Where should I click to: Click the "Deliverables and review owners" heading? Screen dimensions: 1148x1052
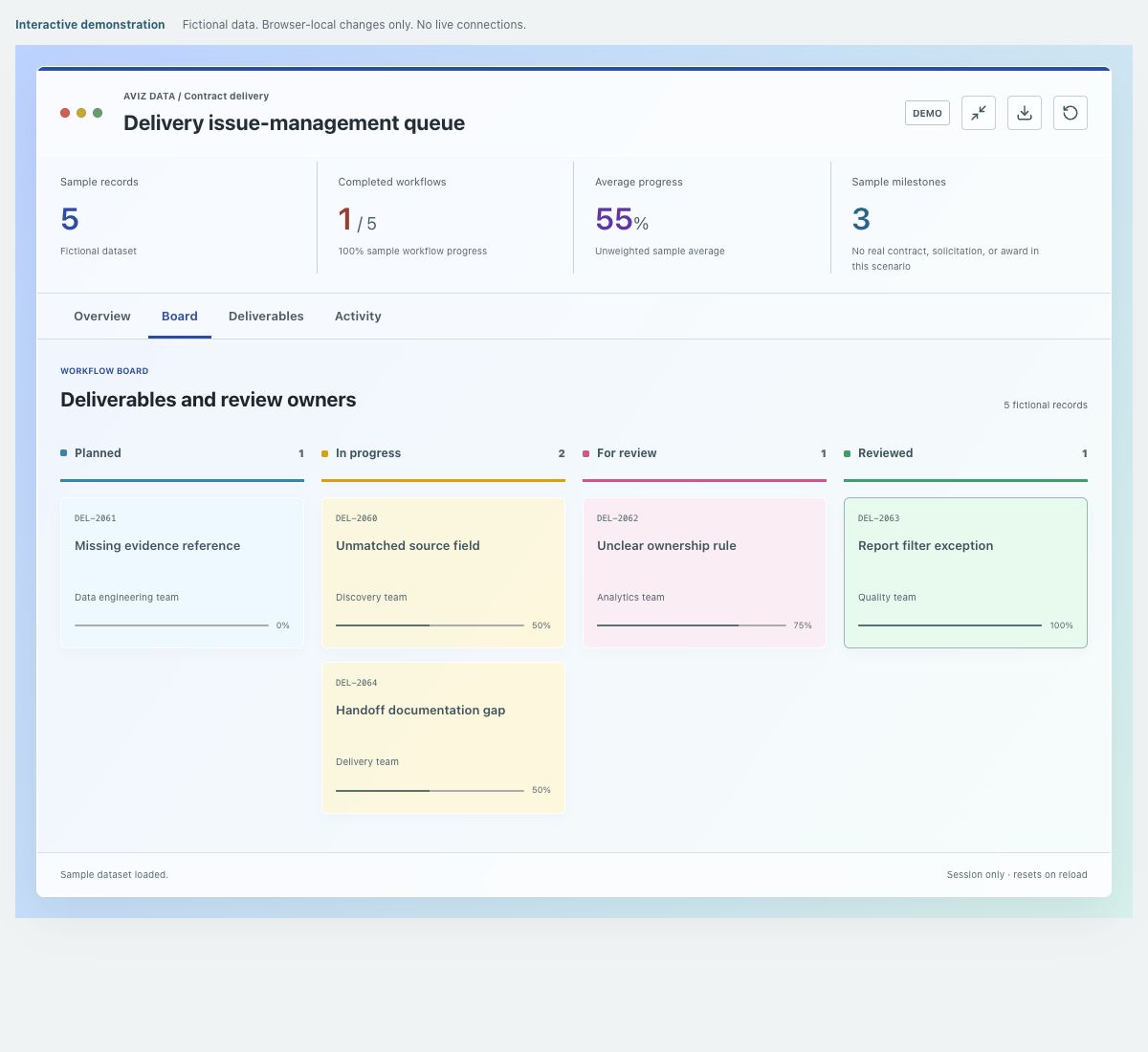[x=209, y=400]
